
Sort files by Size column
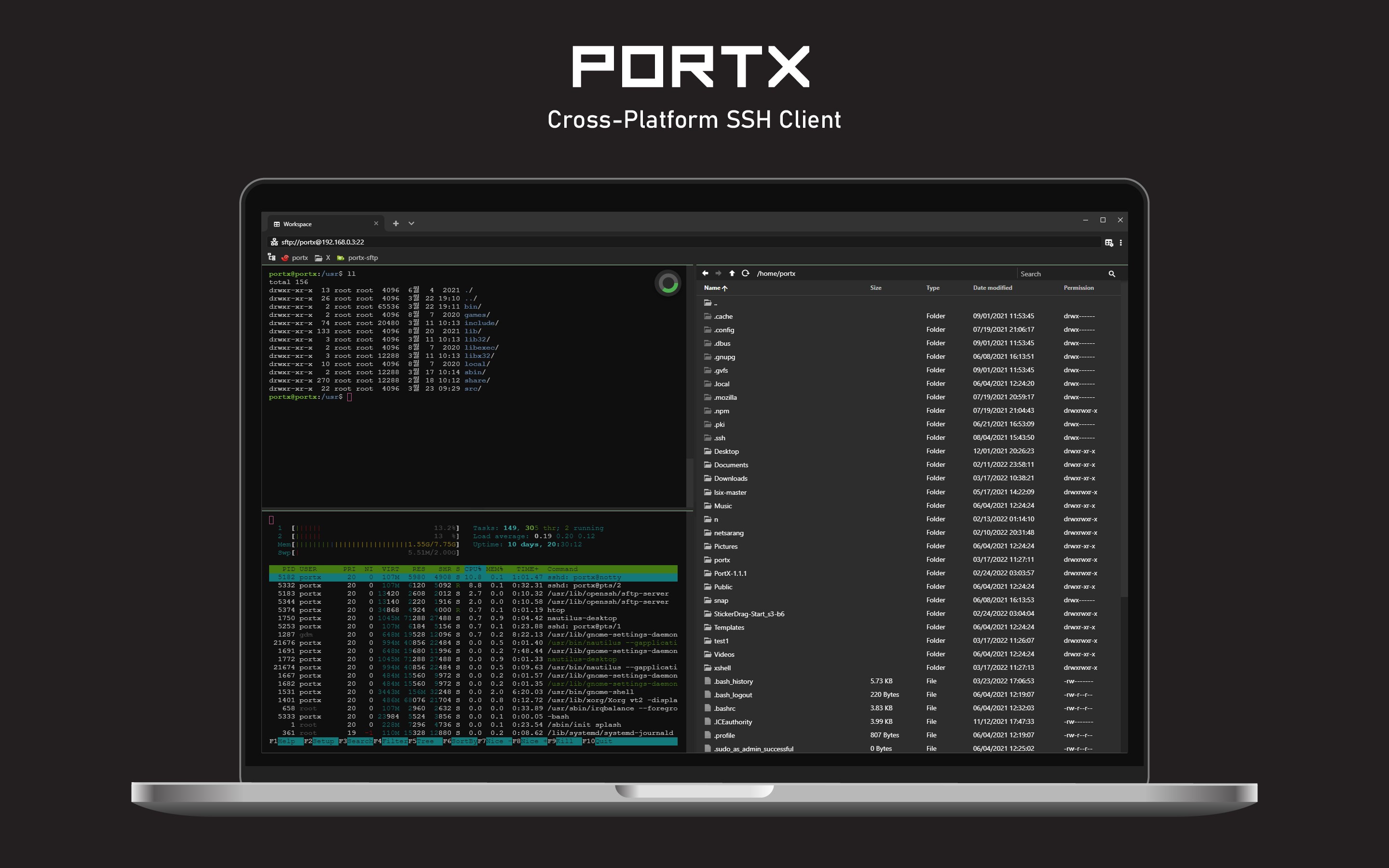[x=875, y=287]
